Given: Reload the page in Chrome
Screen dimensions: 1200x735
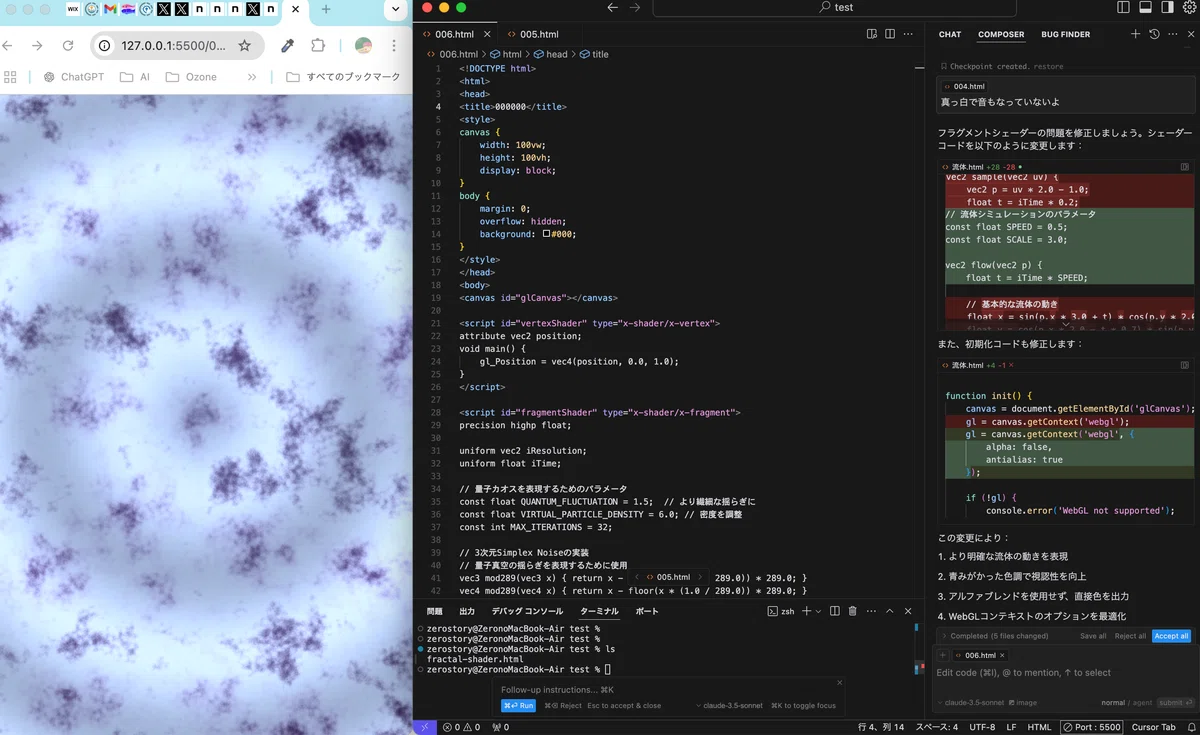Looking at the screenshot, I should 68,45.
